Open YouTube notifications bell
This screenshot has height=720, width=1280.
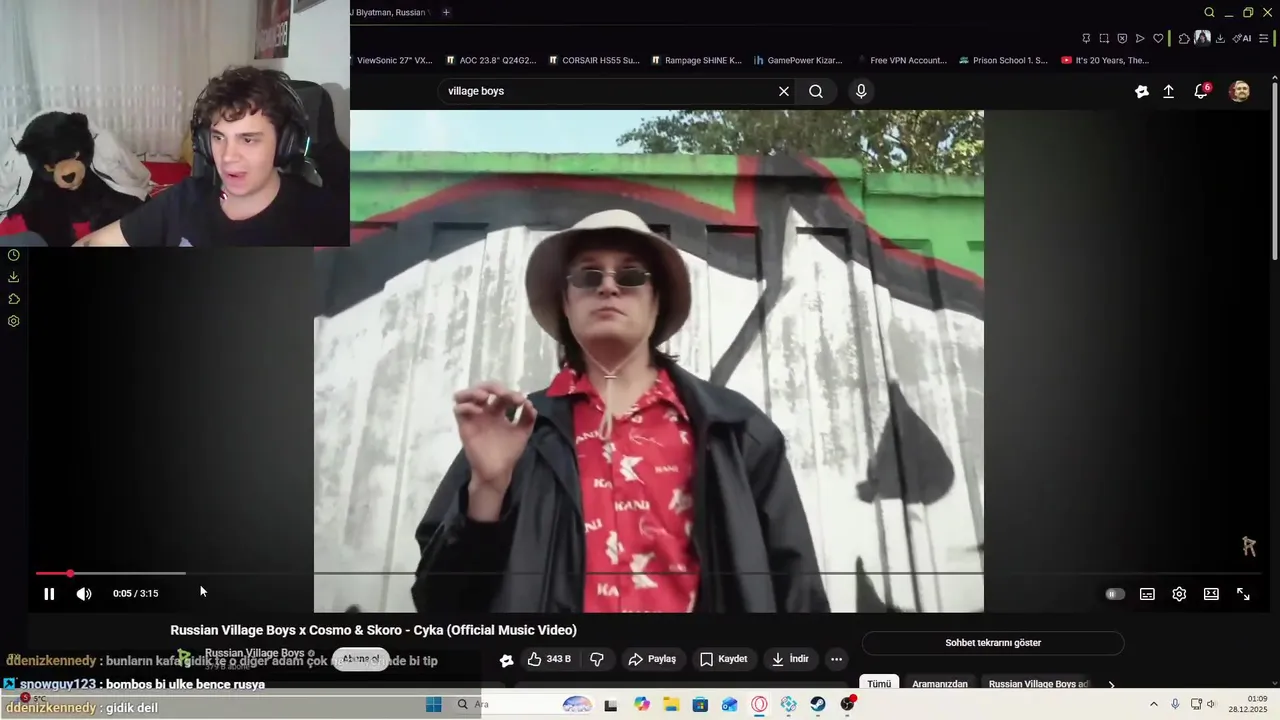(1201, 91)
